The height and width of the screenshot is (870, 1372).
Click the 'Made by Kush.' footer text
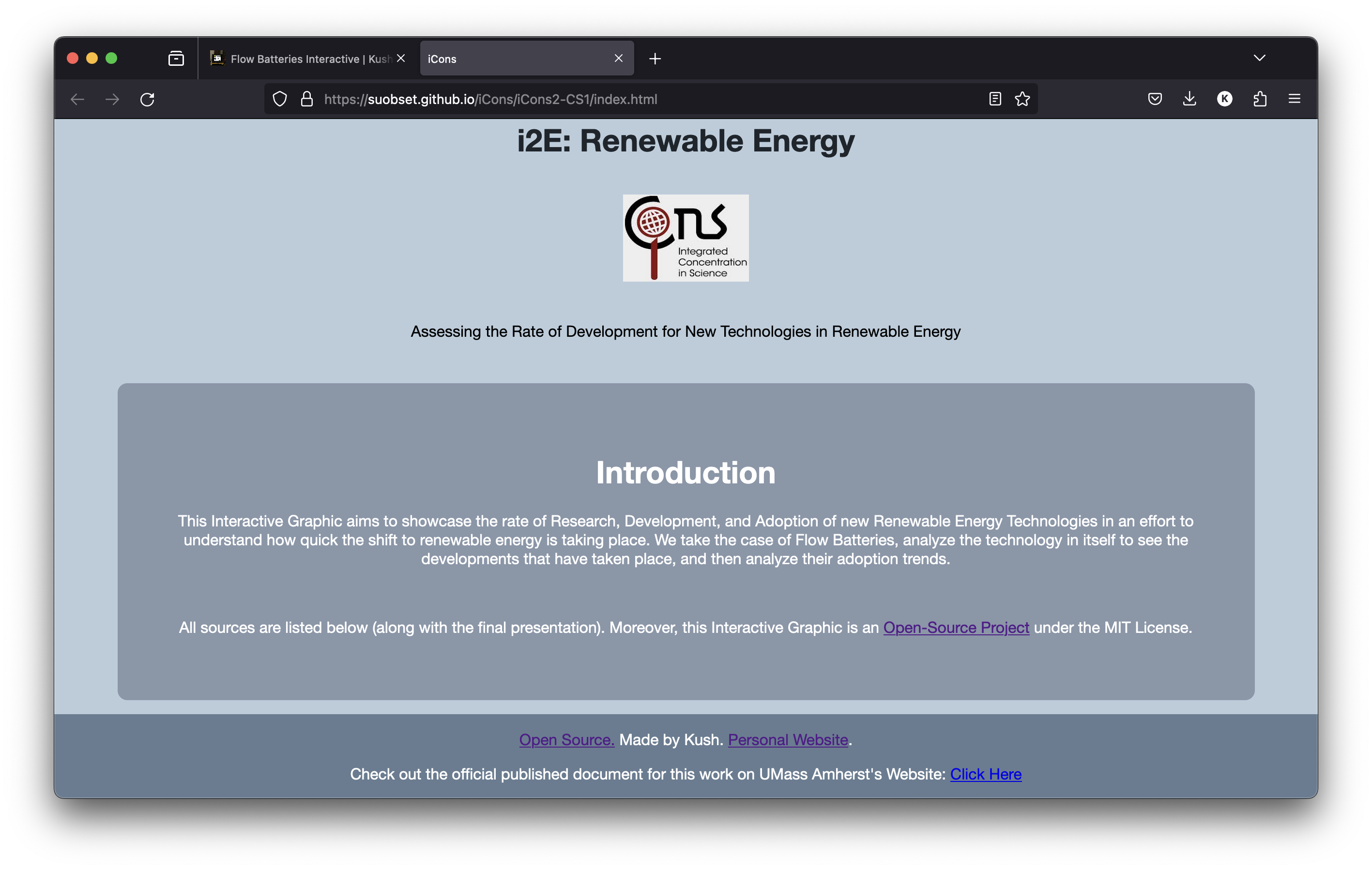coord(671,740)
